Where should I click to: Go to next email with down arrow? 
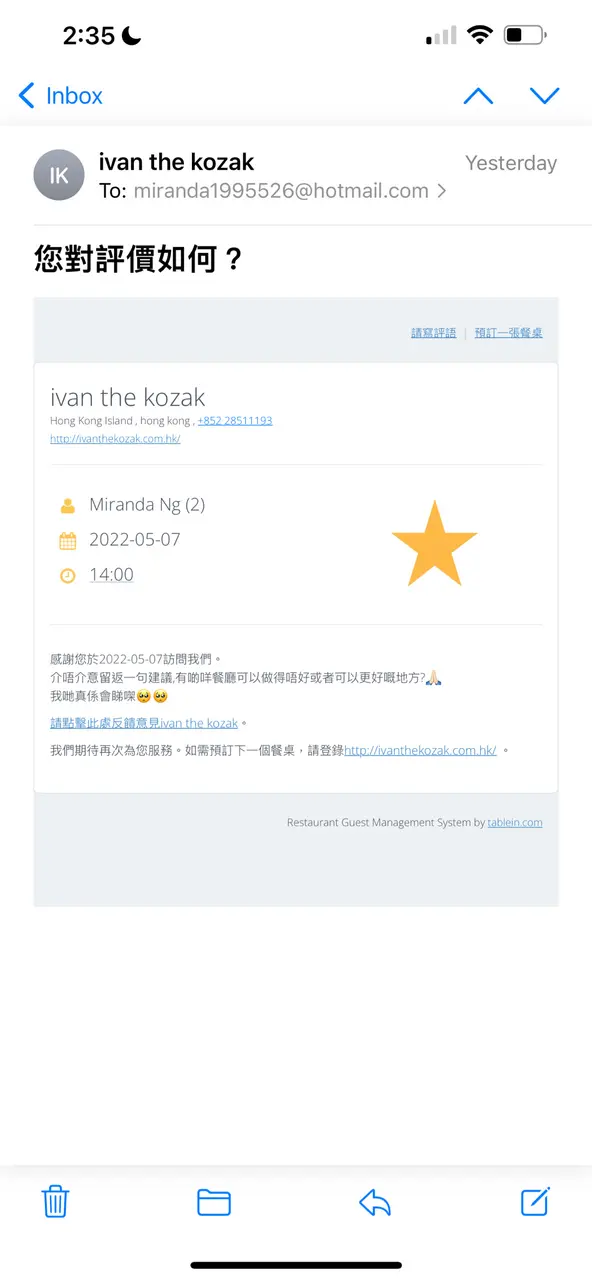pyautogui.click(x=544, y=96)
